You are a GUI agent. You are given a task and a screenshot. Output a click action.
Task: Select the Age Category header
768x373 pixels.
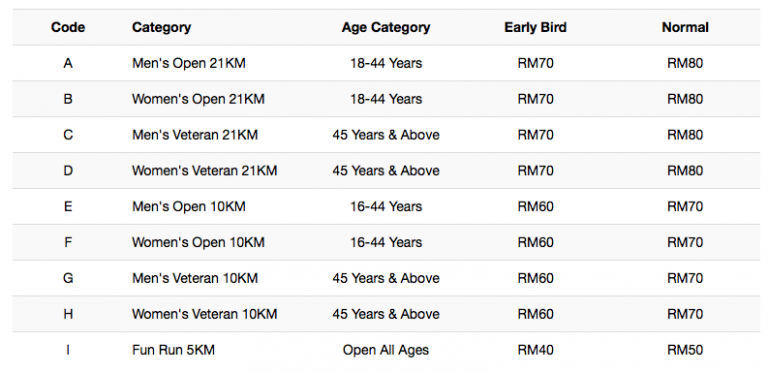pyautogui.click(x=386, y=27)
